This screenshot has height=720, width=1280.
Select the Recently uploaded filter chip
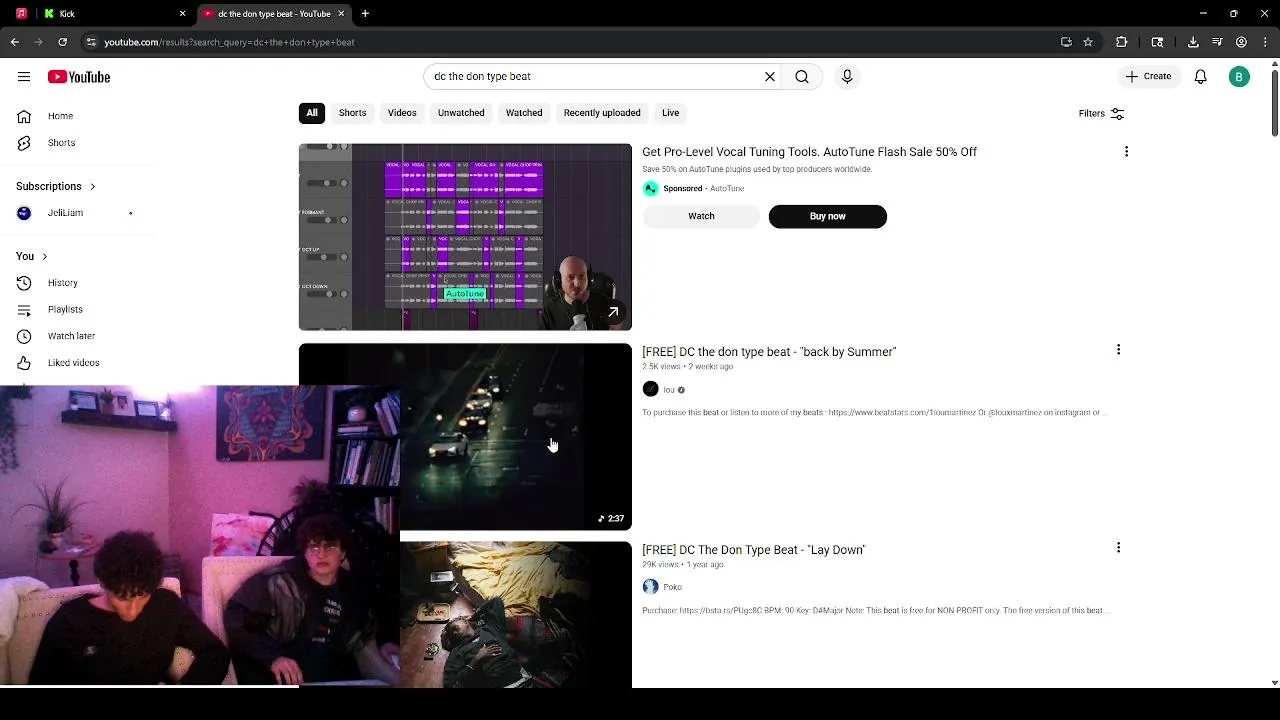click(602, 113)
